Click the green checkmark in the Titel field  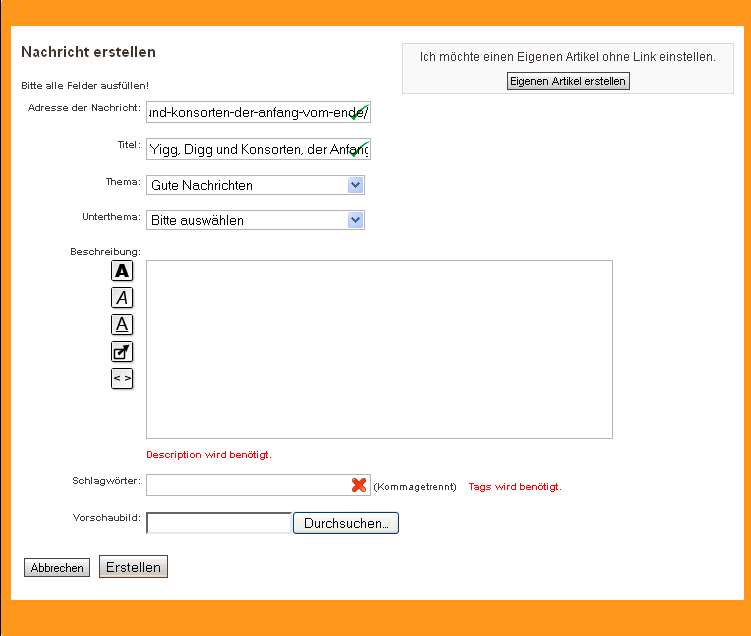tap(360, 149)
